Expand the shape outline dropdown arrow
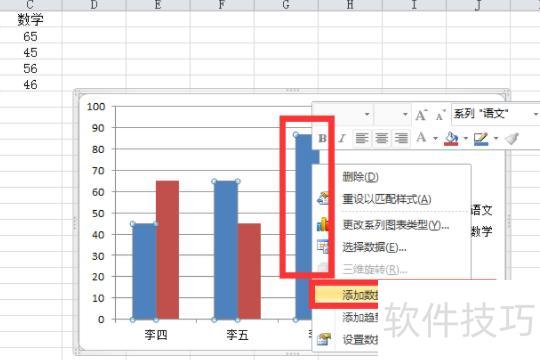 496,138
